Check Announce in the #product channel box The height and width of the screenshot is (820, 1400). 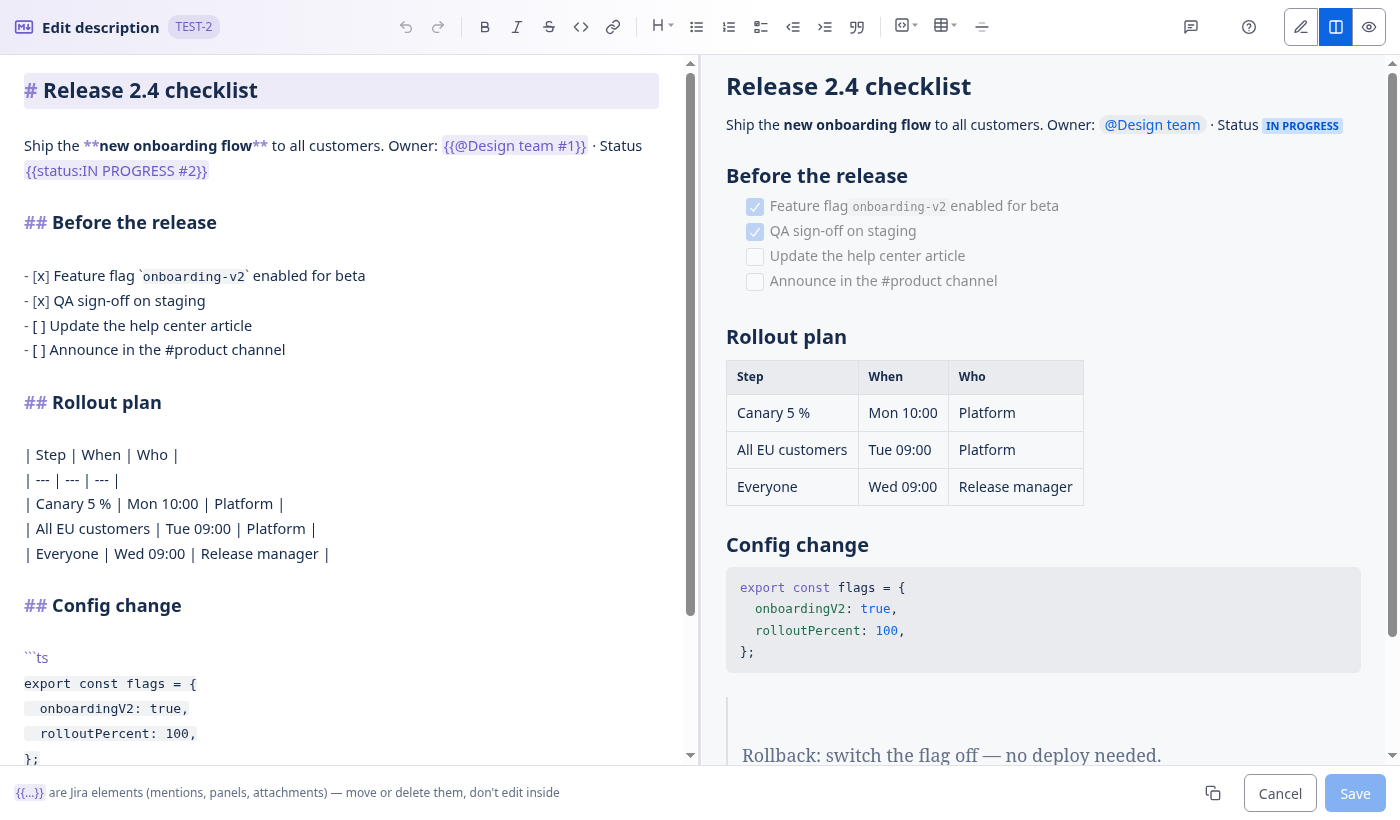click(x=755, y=282)
